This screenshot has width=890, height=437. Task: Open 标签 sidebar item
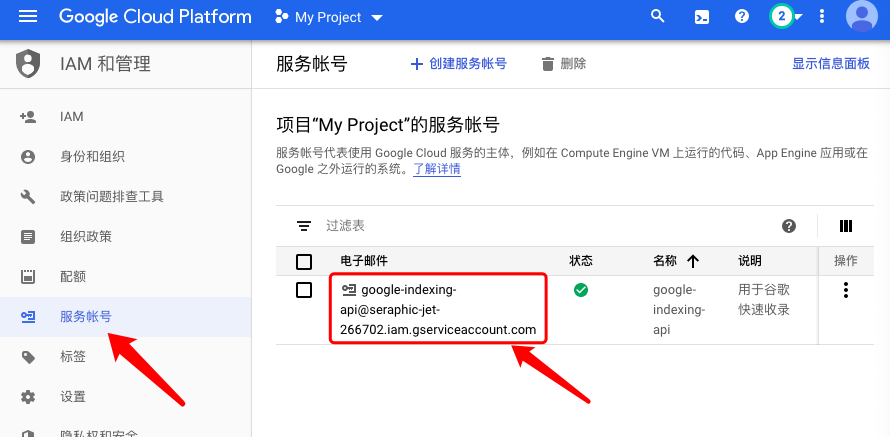point(125,357)
